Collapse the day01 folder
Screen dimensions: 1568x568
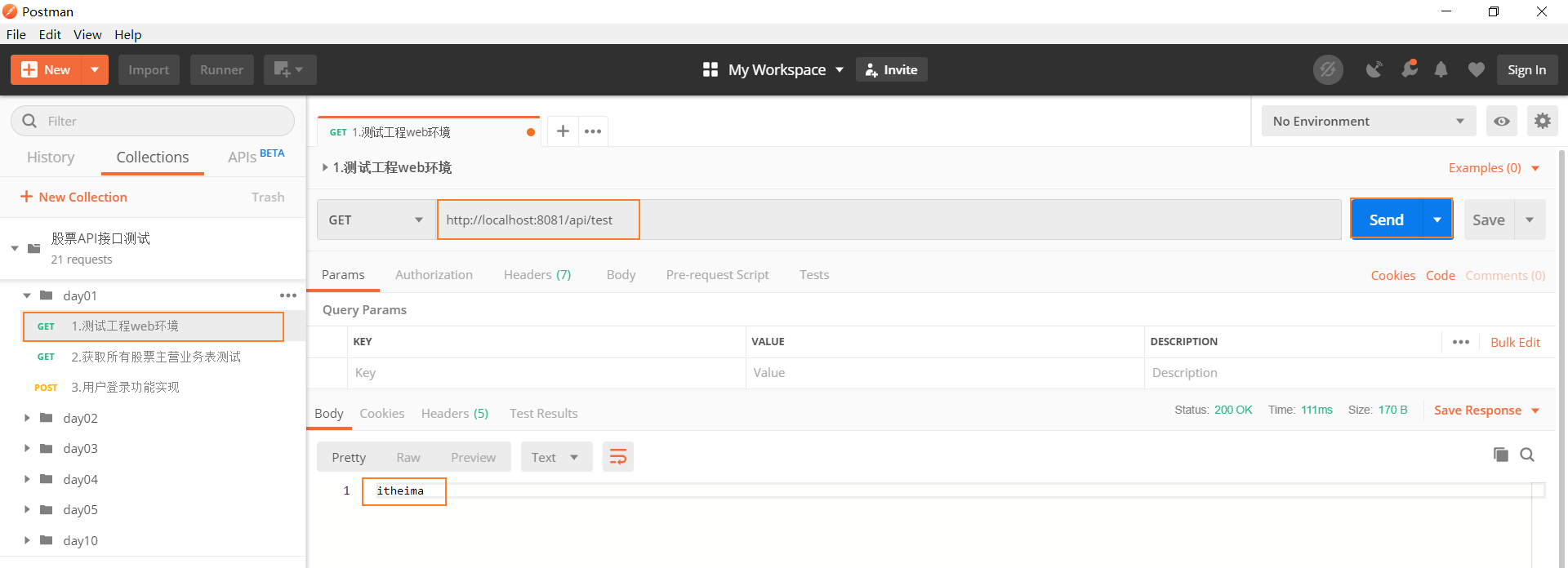[27, 295]
